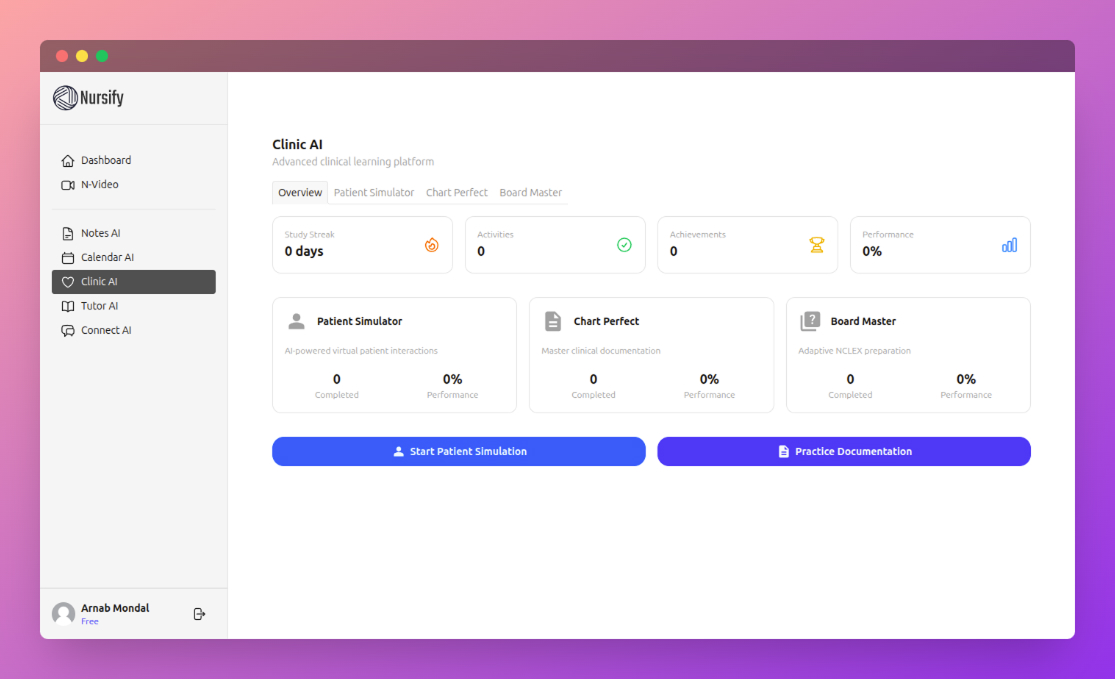The width and height of the screenshot is (1115, 679).
Task: Click the Board Master card title
Action: tap(863, 321)
